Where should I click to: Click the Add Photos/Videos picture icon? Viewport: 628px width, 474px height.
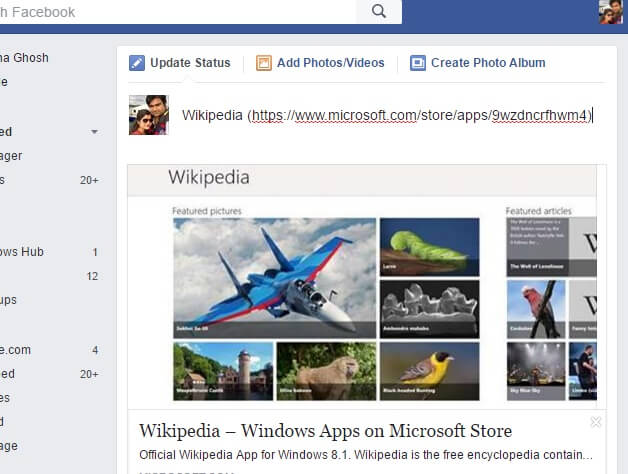click(264, 63)
